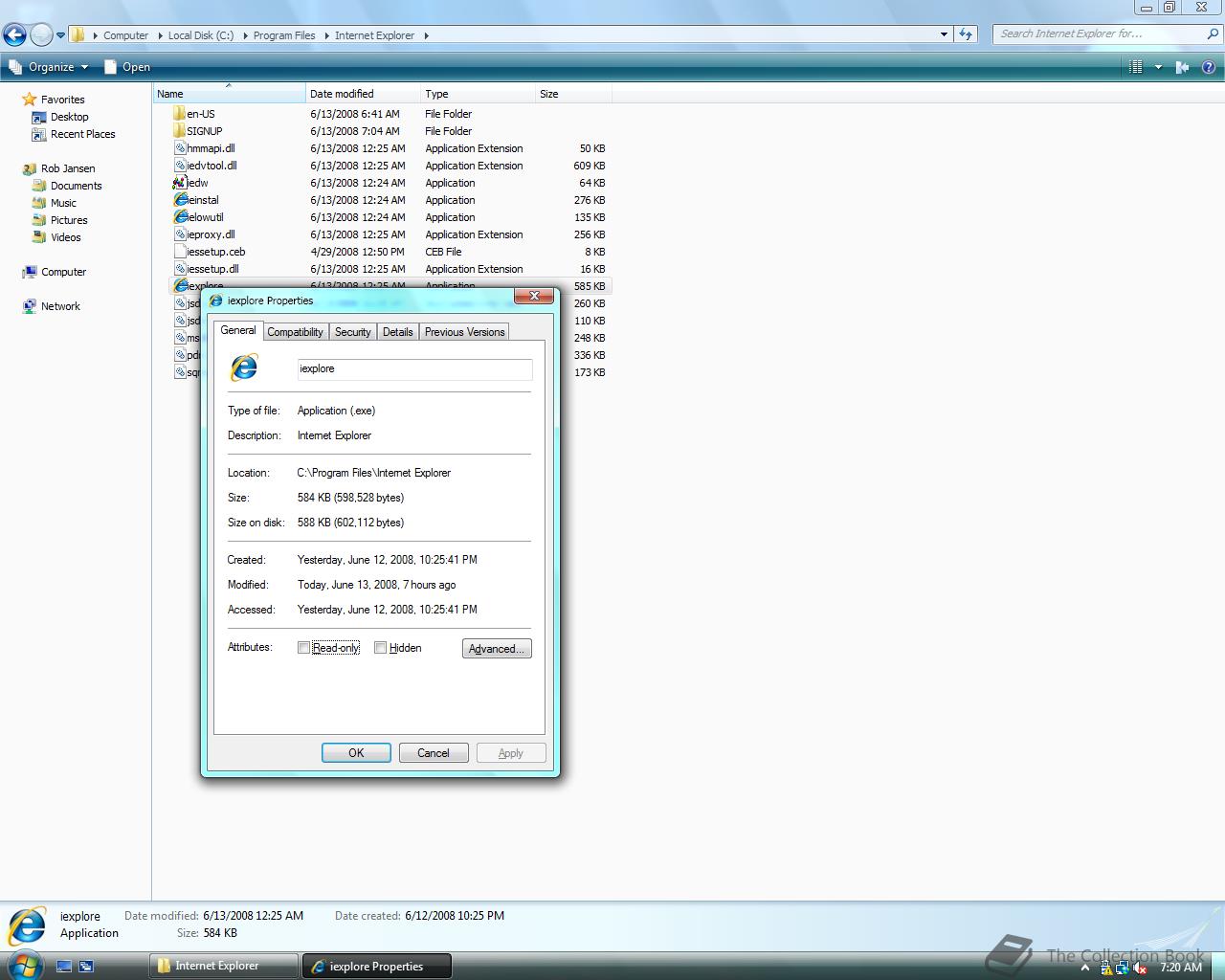Viewport: 1225px width, 980px height.
Task: Click Local Disk (C:) breadcrumb
Action: pos(200,35)
